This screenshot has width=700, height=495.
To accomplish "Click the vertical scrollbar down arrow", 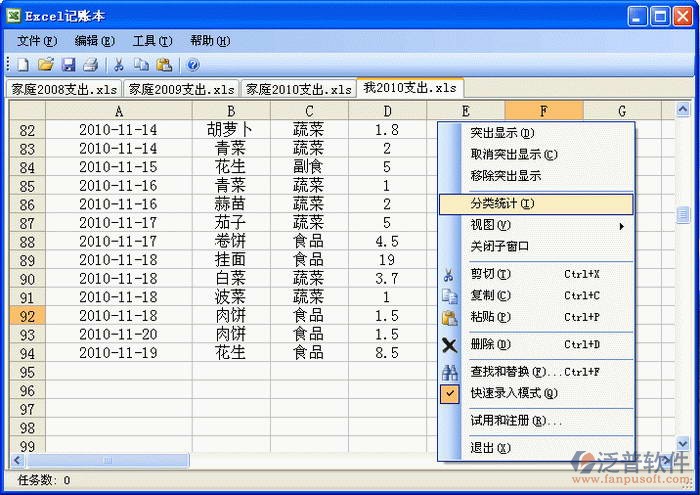I will [683, 443].
